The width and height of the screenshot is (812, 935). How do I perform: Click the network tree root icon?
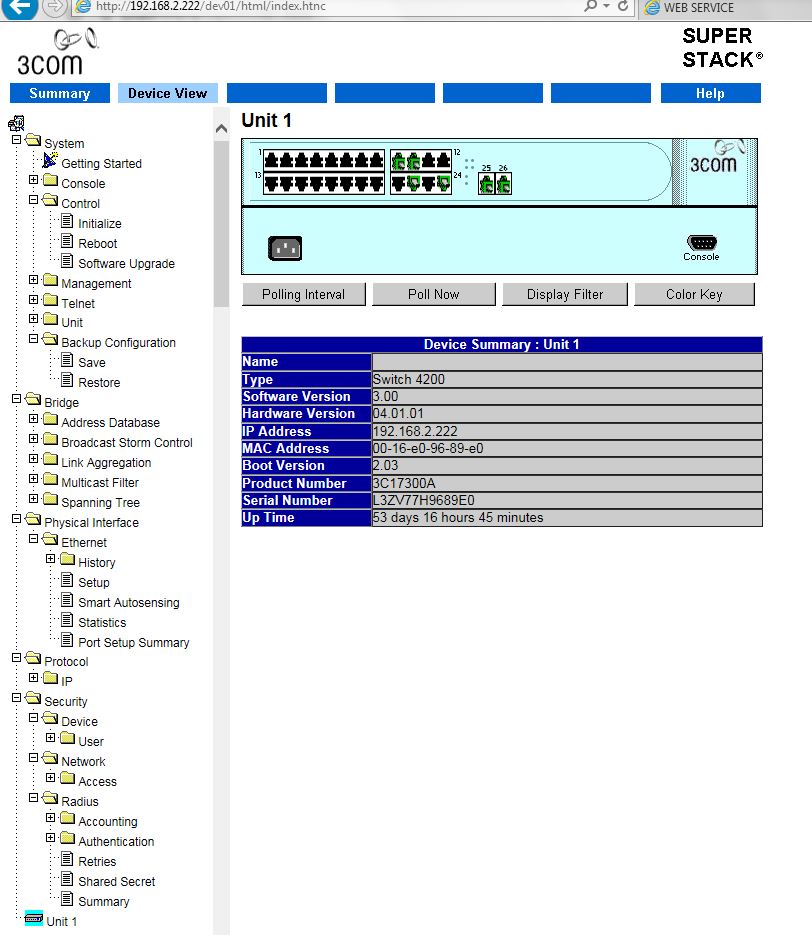16,123
